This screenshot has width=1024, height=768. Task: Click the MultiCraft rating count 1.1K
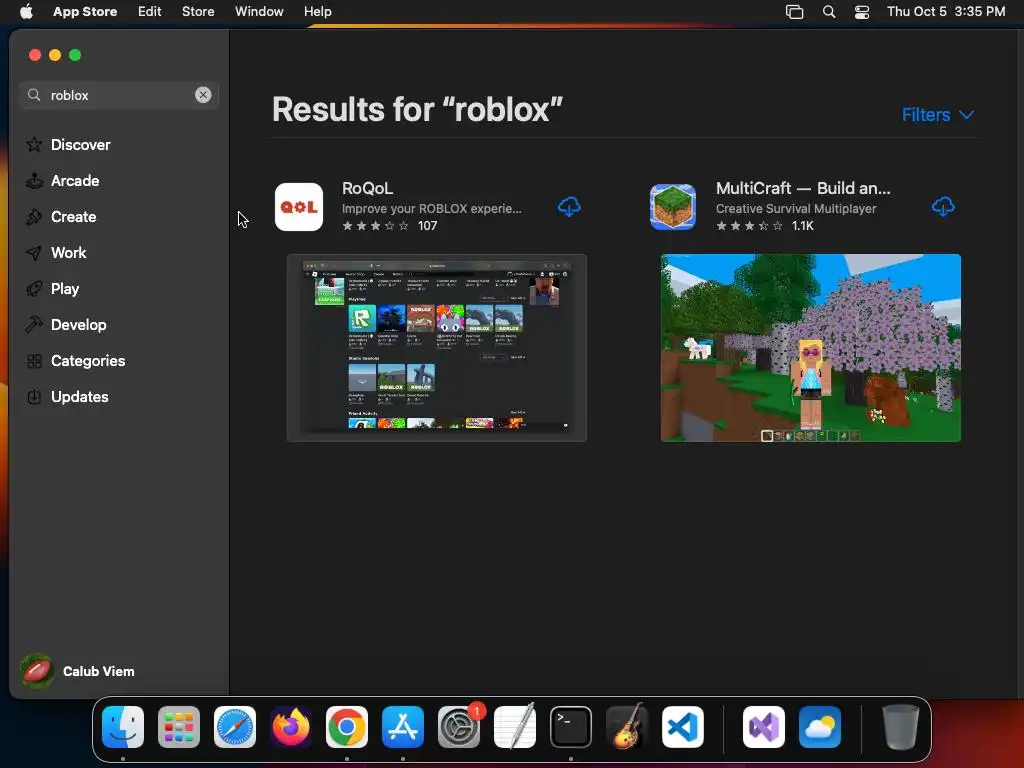tap(803, 226)
